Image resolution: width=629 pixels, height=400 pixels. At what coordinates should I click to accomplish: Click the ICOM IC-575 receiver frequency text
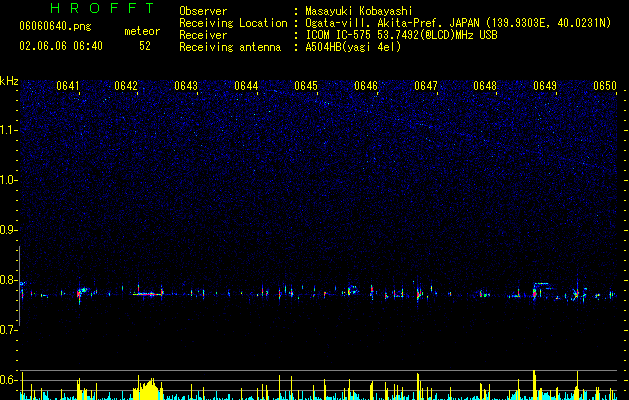click(401, 35)
